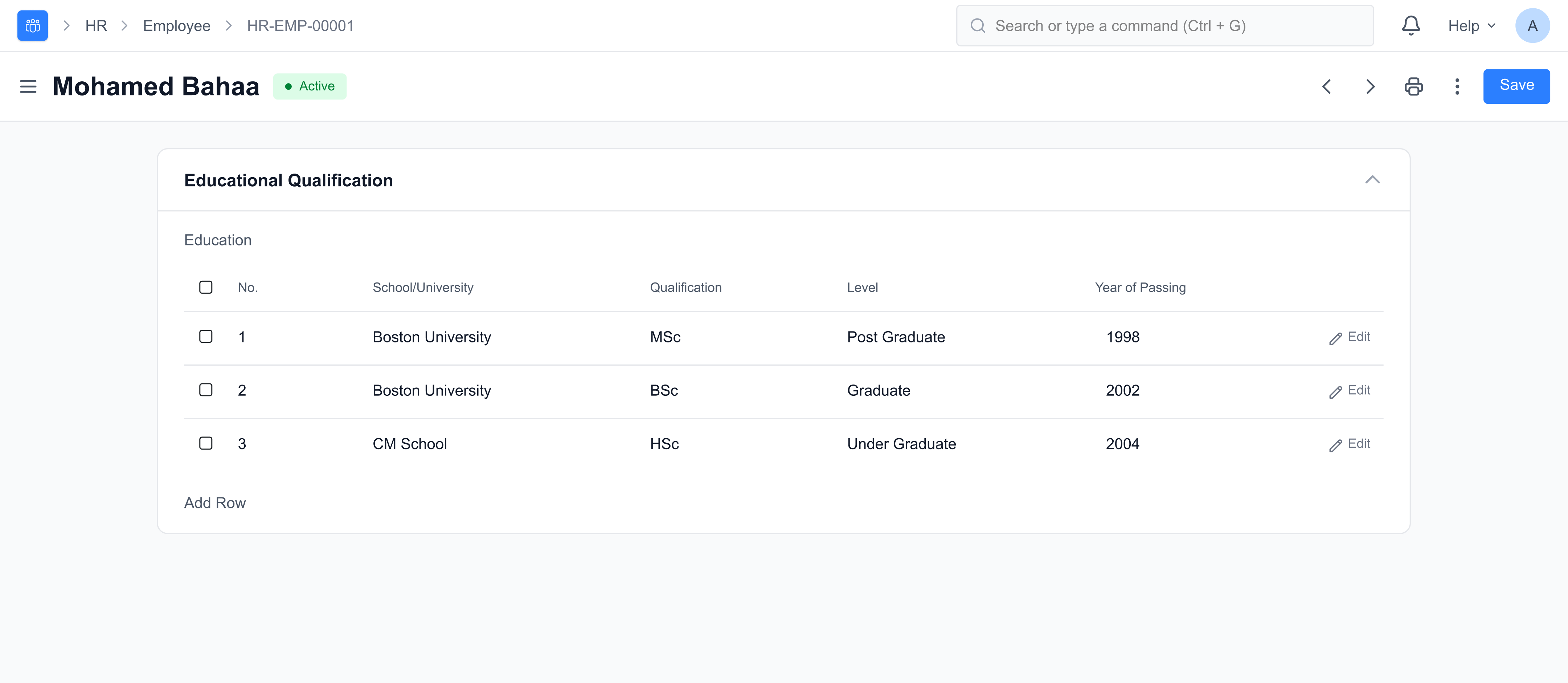Toggle the sidebar hamburger menu
The width and height of the screenshot is (1568, 683).
[28, 86]
